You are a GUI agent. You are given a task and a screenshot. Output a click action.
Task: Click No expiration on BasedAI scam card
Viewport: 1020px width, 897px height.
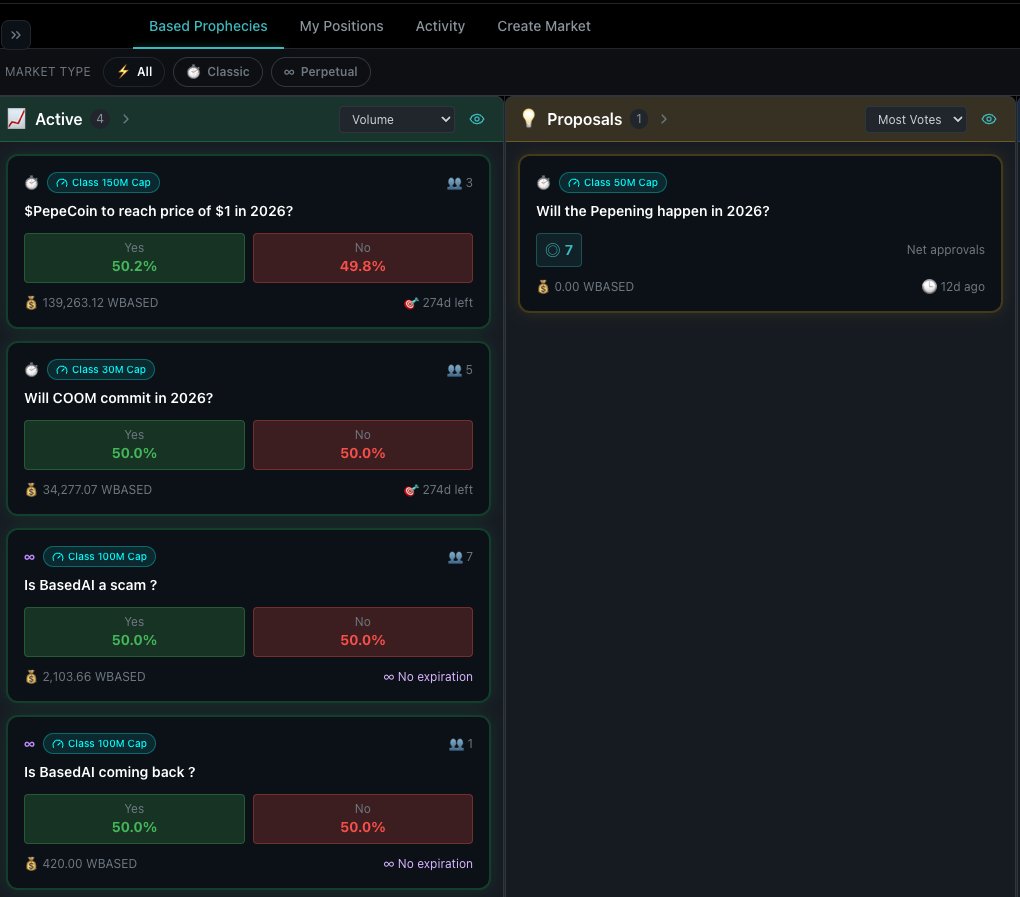428,676
